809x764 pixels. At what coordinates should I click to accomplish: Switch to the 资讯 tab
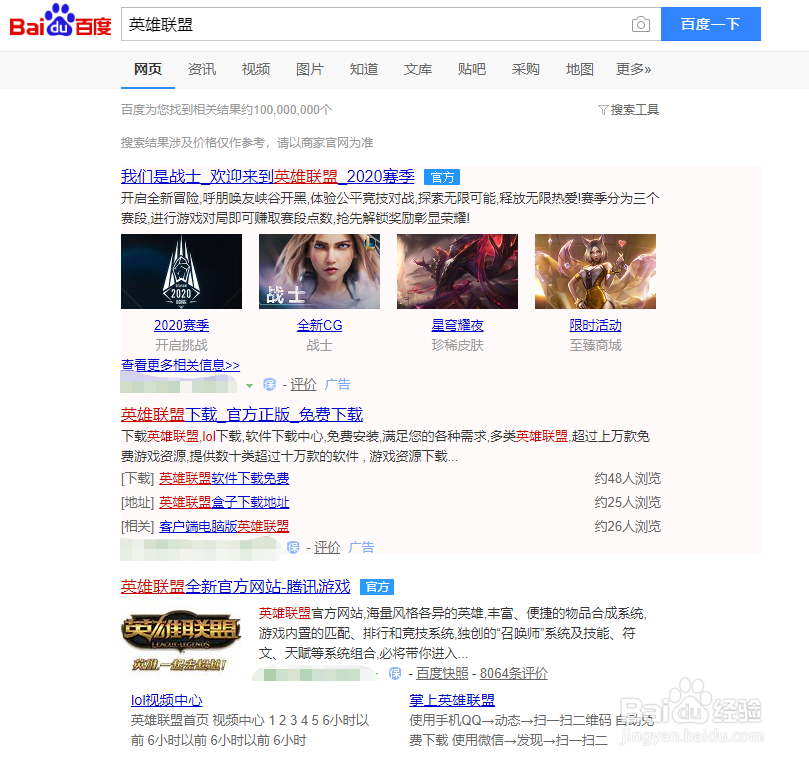tap(202, 69)
